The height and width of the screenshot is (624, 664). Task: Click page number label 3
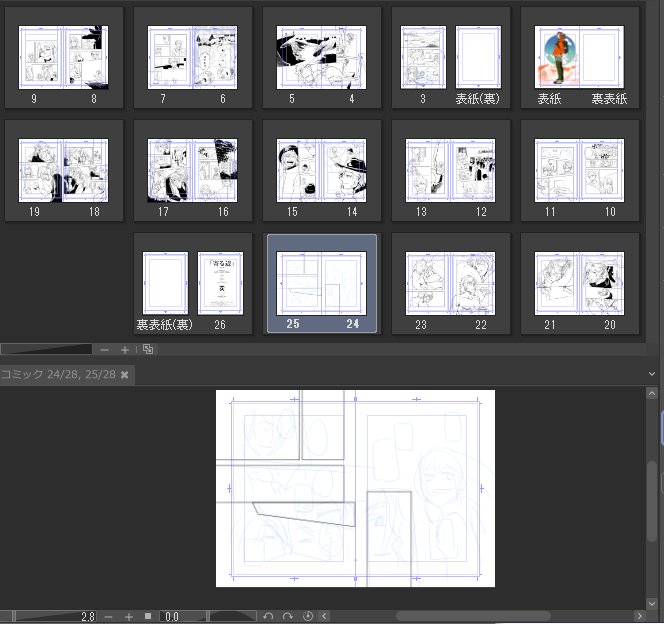[x=423, y=99]
